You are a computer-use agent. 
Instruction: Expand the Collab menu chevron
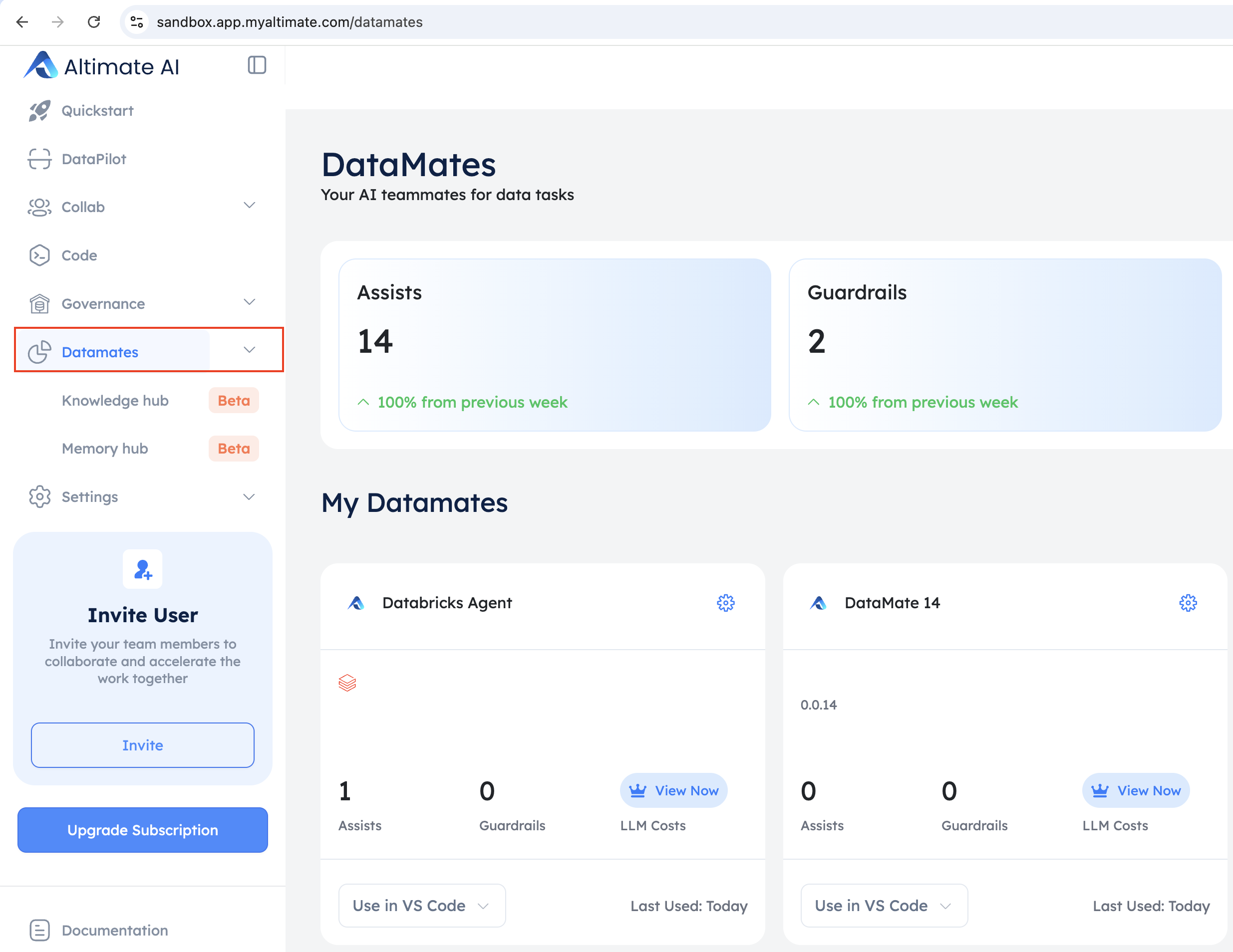250,206
